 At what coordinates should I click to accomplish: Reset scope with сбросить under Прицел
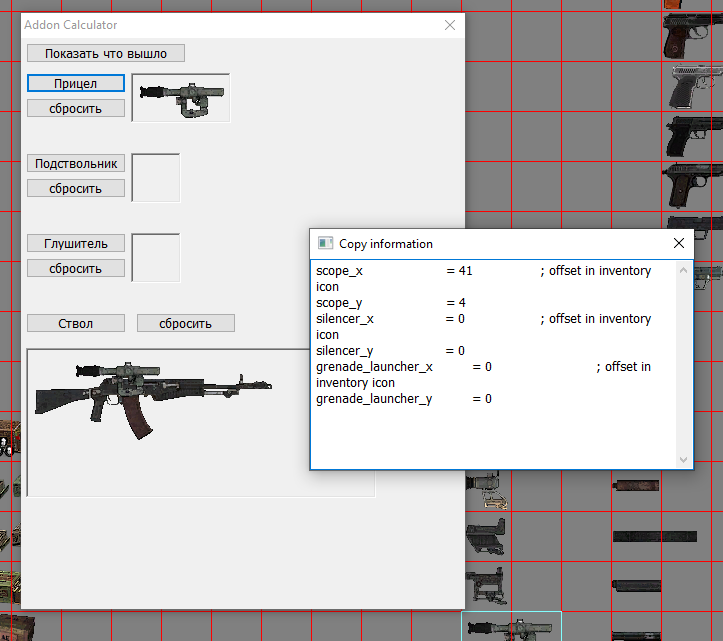click(76, 108)
